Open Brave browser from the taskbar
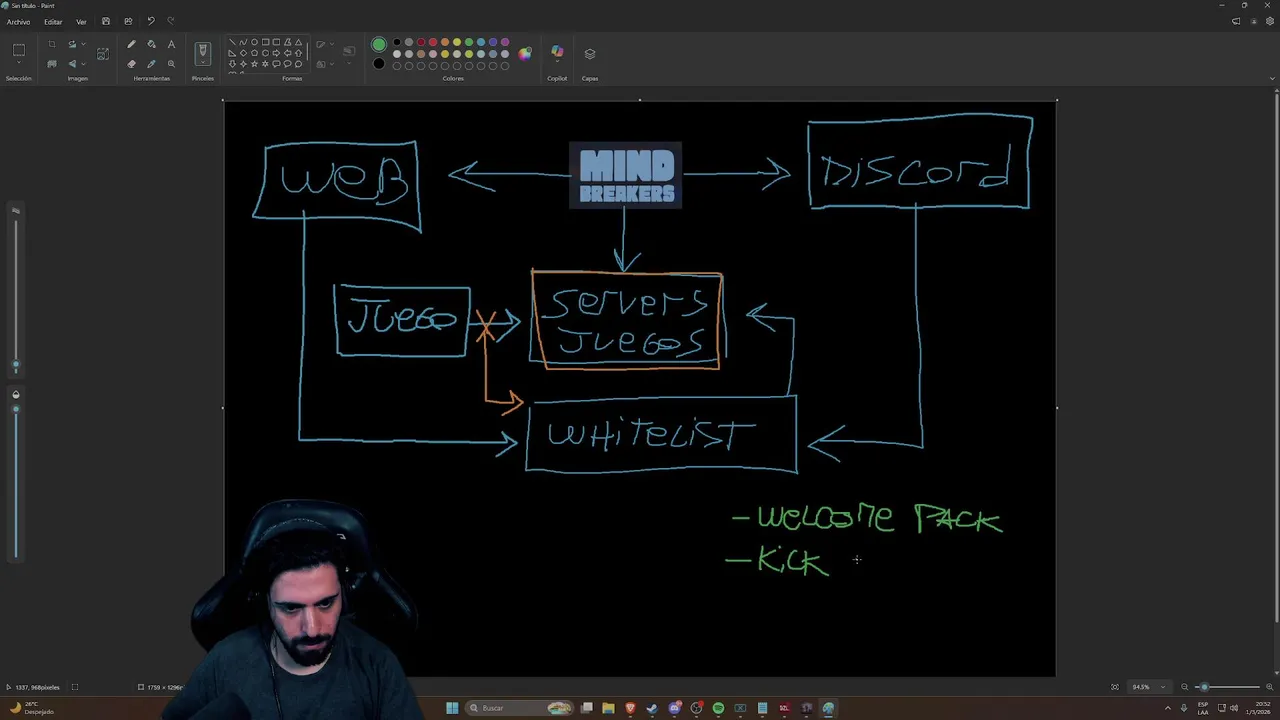Viewport: 1280px width, 720px height. pyautogui.click(x=630, y=708)
